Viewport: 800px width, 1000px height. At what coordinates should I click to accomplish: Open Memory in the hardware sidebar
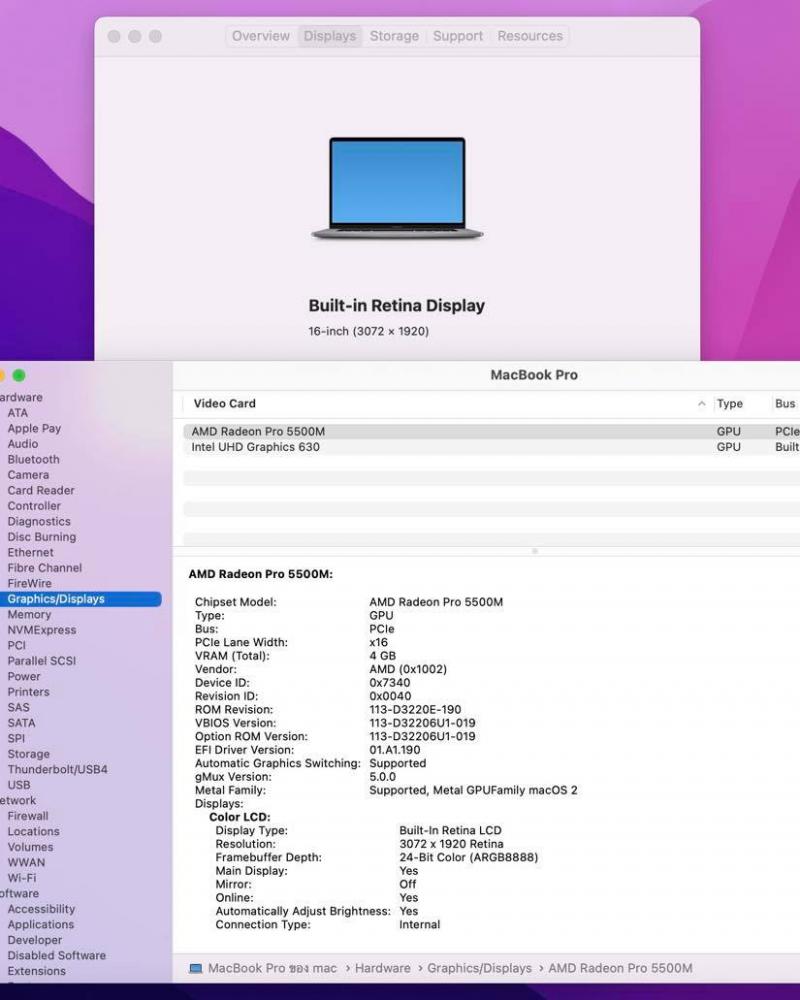coord(29,615)
